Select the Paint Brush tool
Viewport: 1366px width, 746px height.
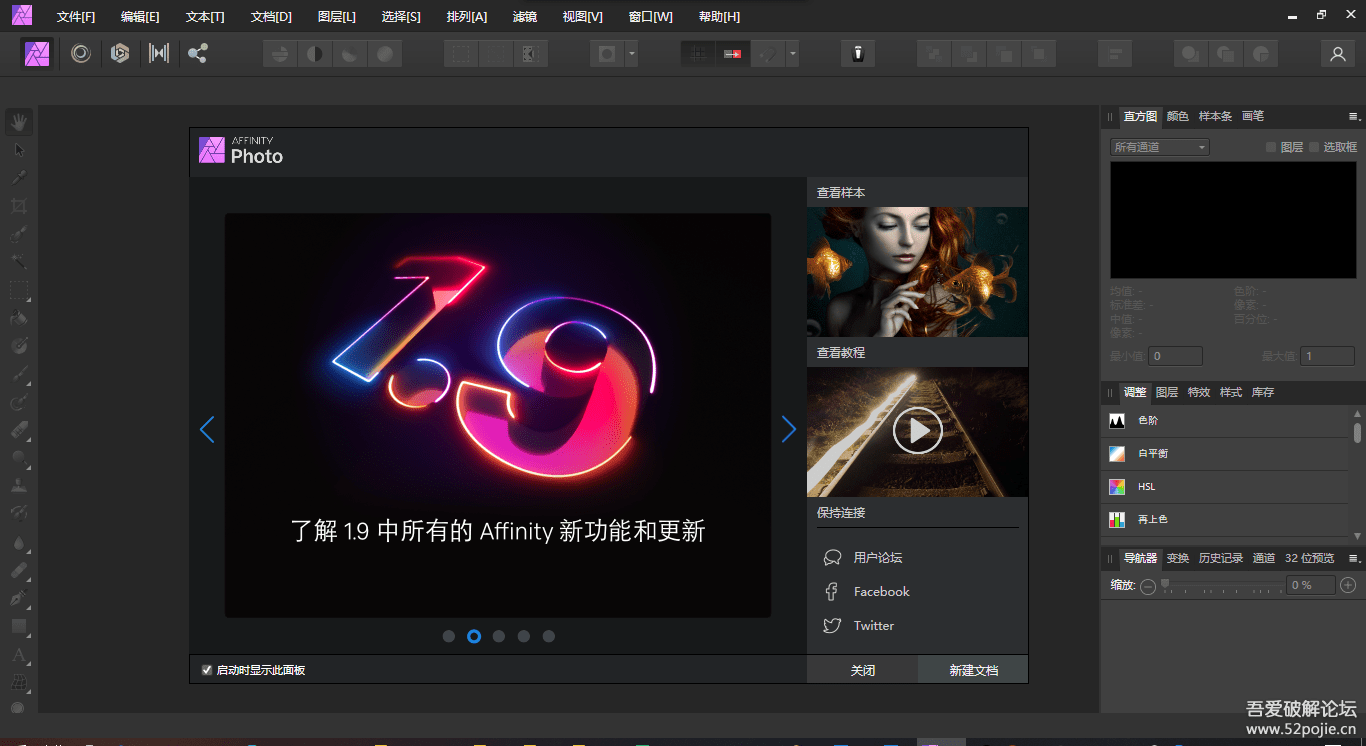[19, 375]
